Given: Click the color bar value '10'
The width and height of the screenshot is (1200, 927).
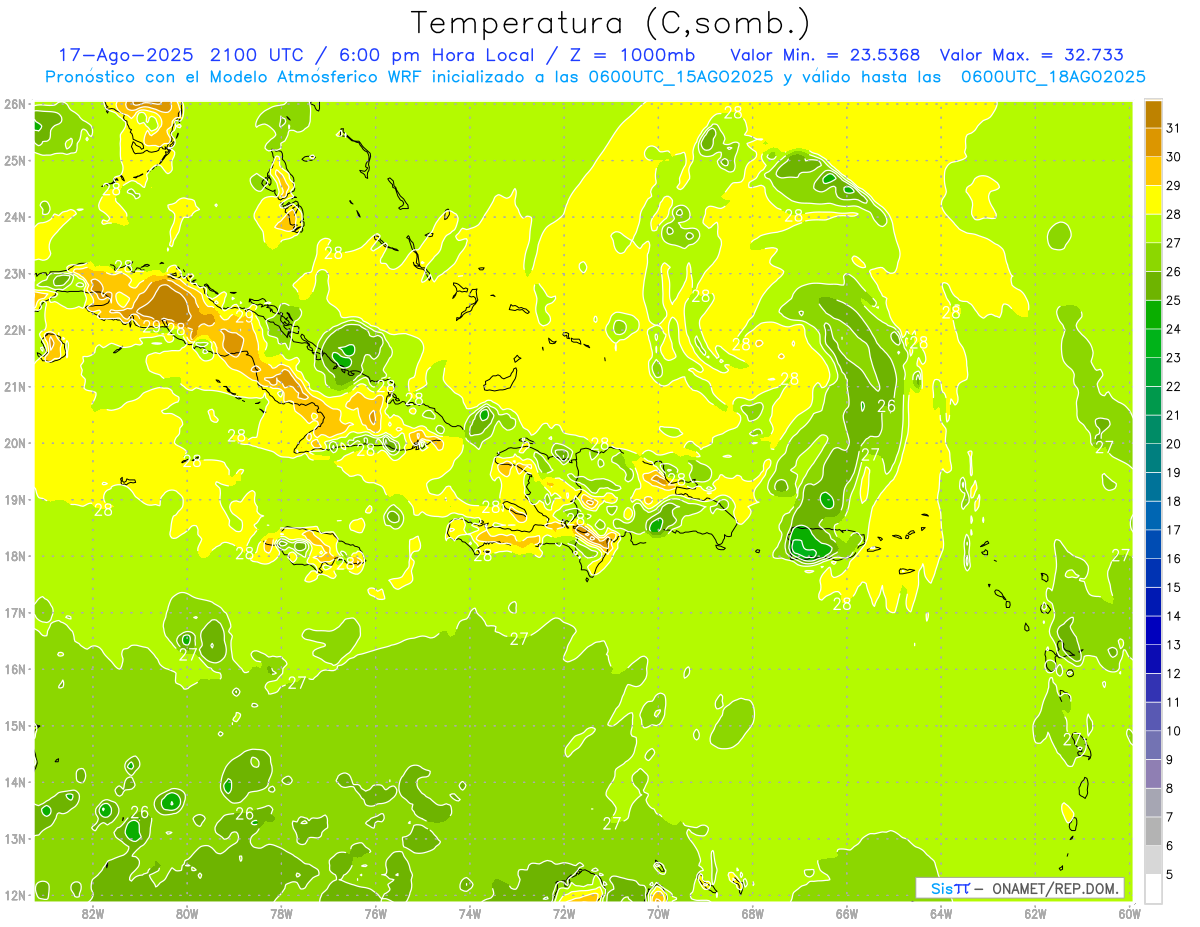Looking at the screenshot, I should click(1173, 730).
